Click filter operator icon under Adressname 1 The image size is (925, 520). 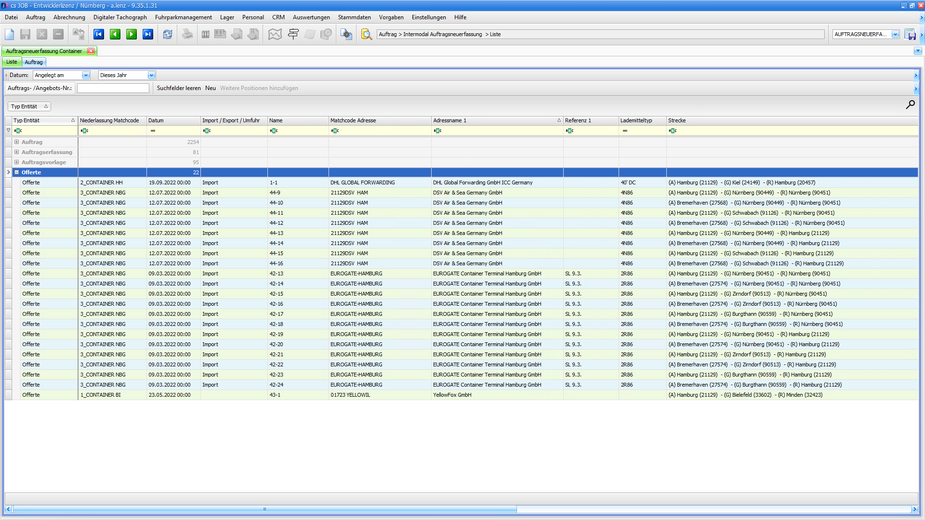(x=438, y=130)
